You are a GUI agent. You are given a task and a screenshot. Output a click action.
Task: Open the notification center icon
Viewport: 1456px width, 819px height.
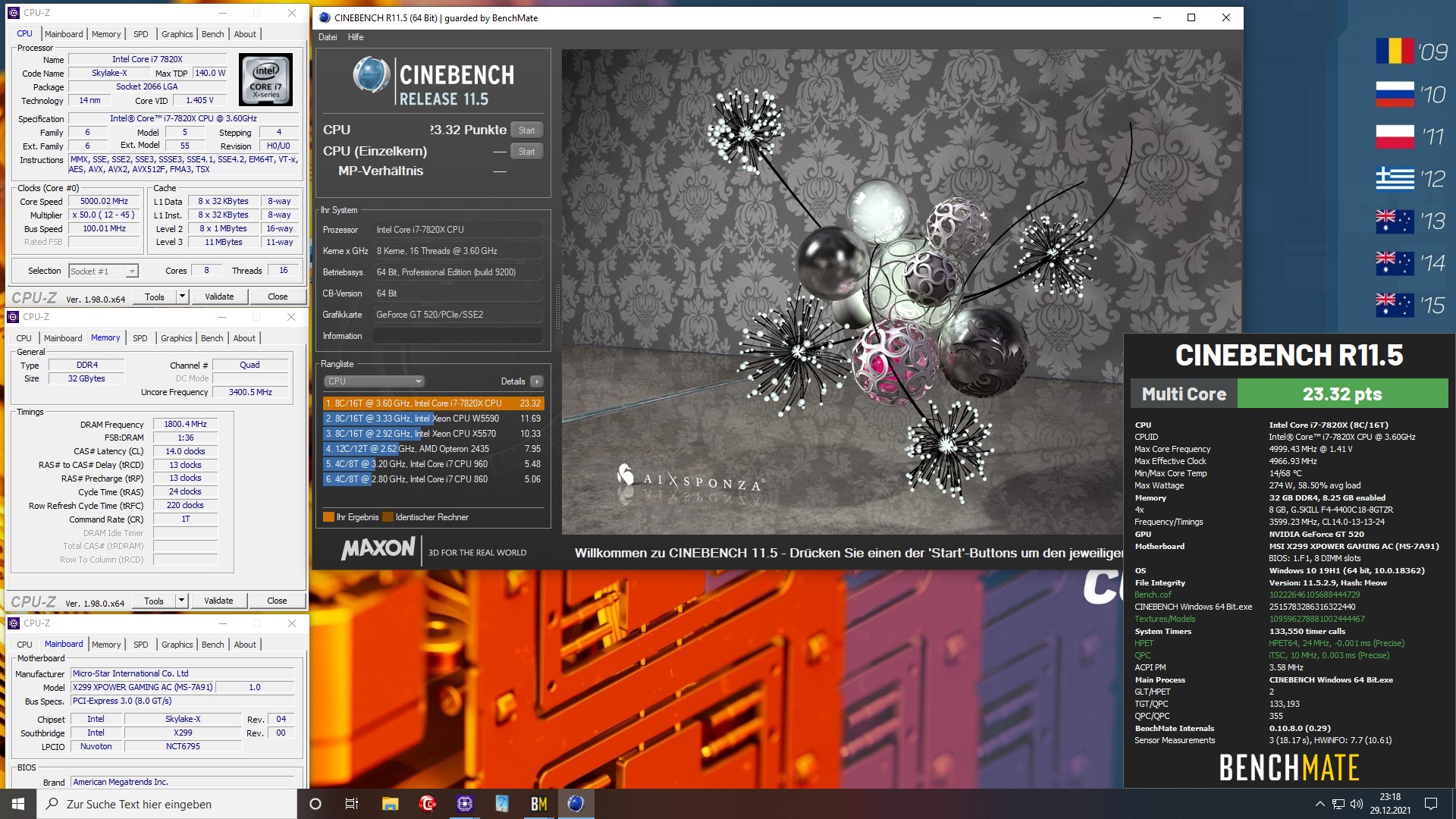click(x=1431, y=804)
